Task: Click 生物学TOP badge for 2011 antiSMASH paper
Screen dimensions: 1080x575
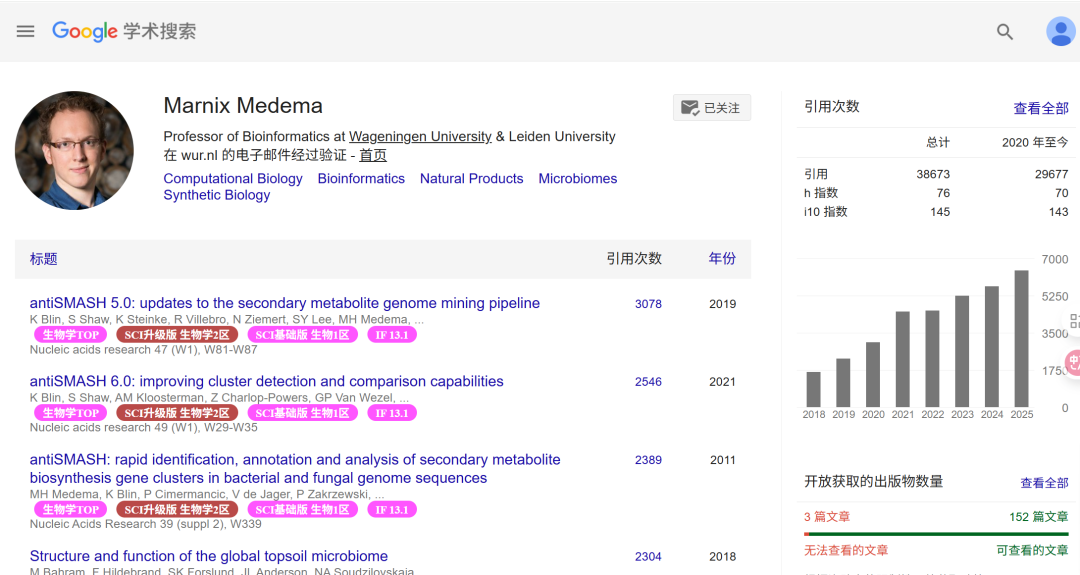Action: (71, 510)
